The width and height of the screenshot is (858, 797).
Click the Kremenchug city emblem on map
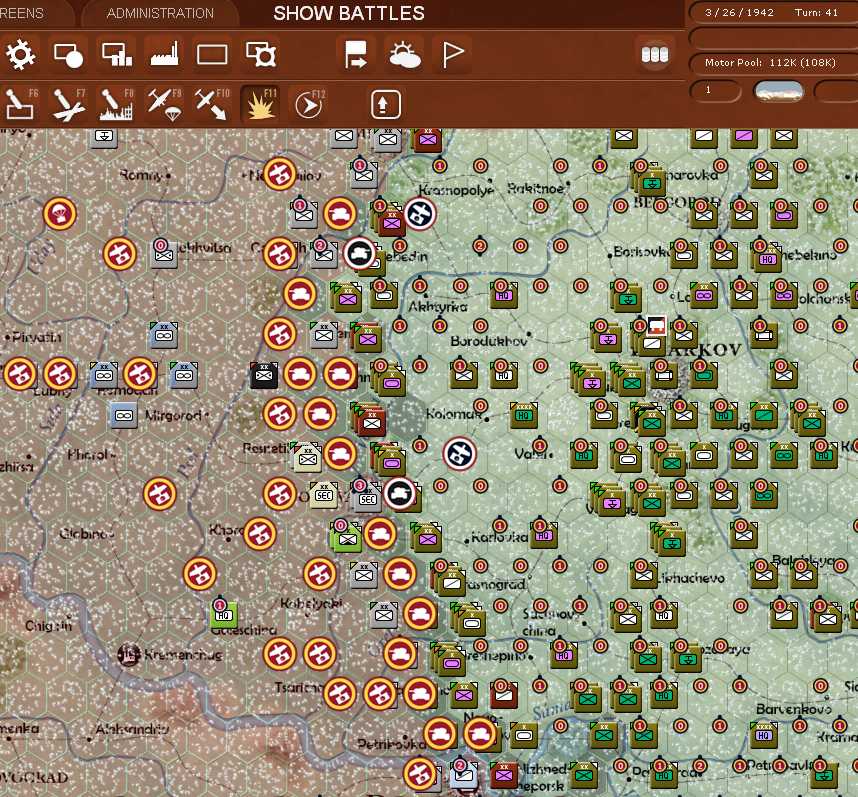tap(129, 655)
